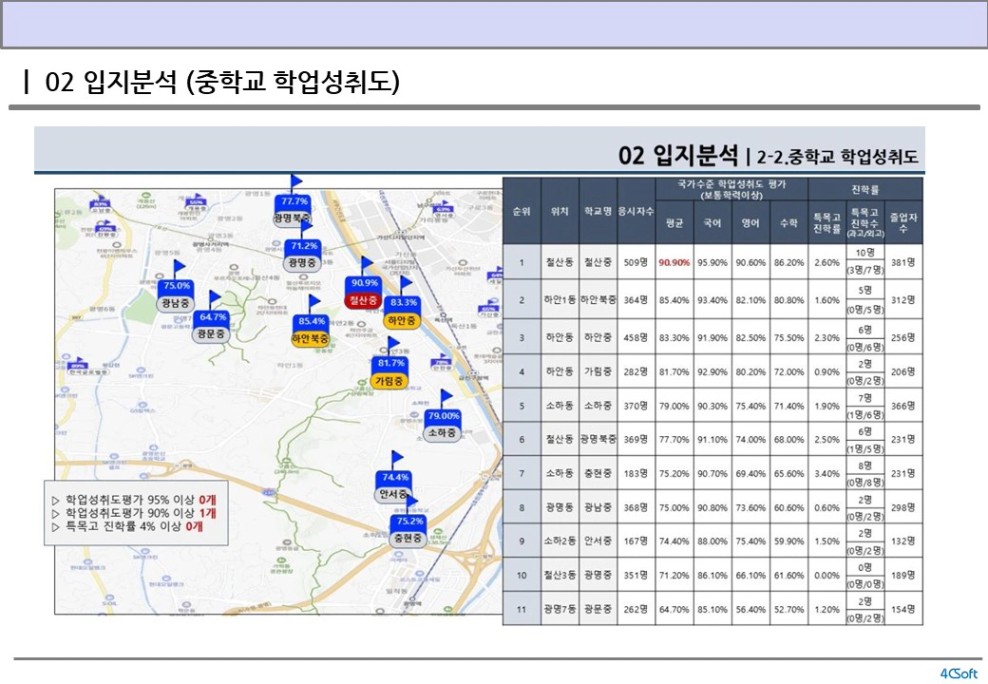Click the red 90.90% average cell
Viewport: 988px width, 684px height.
674,263
